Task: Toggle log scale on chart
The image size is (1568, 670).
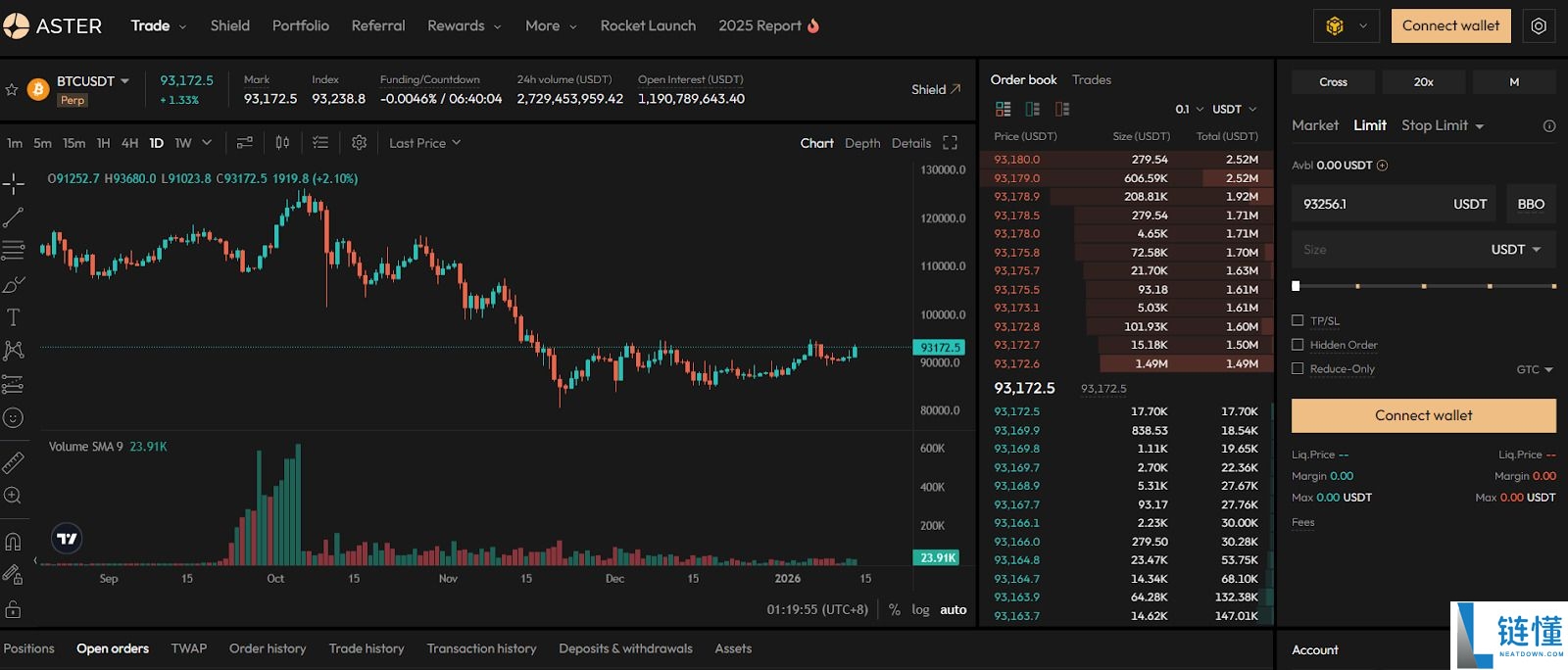Action: [920, 609]
